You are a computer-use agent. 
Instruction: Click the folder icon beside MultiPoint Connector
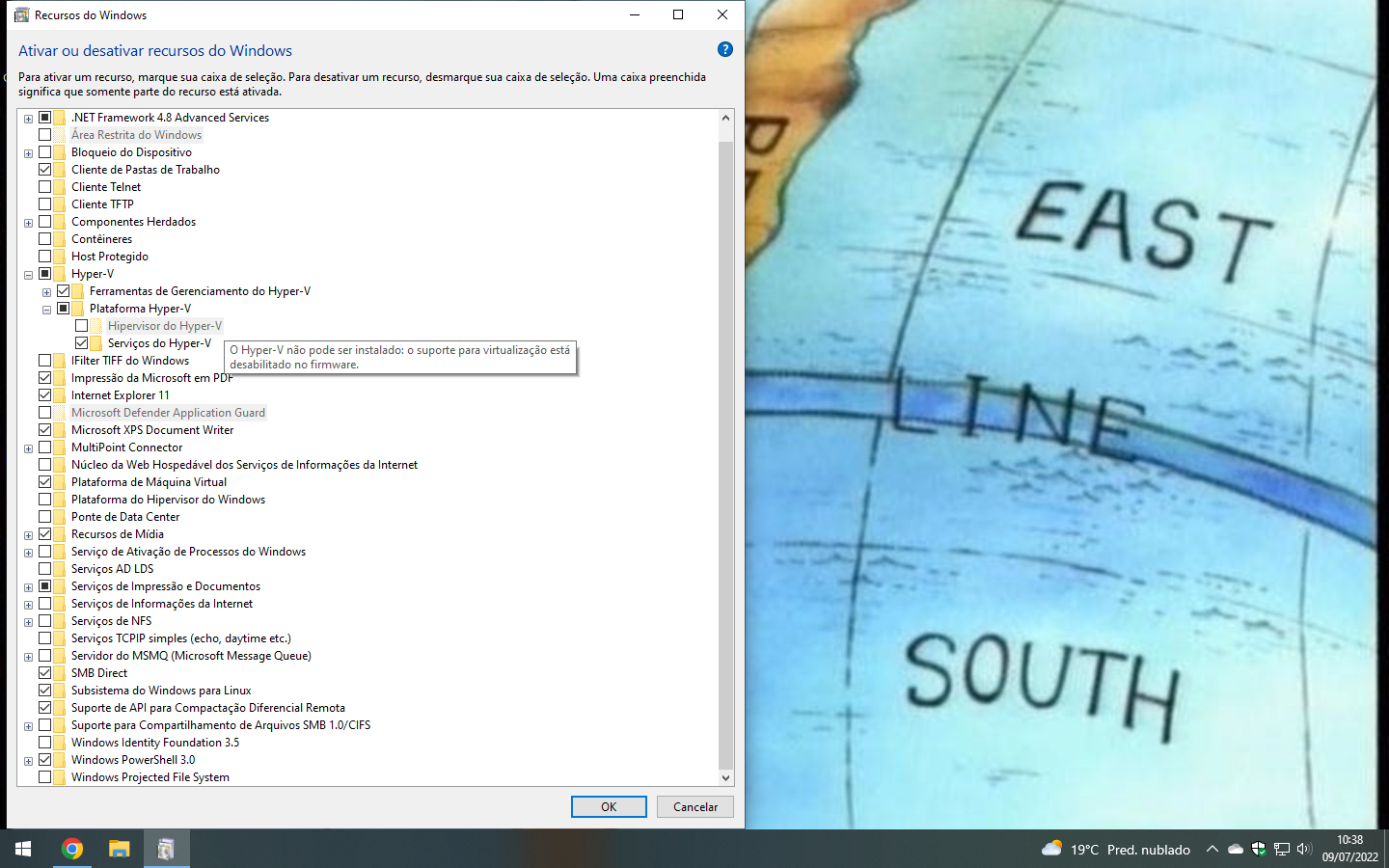click(x=60, y=448)
